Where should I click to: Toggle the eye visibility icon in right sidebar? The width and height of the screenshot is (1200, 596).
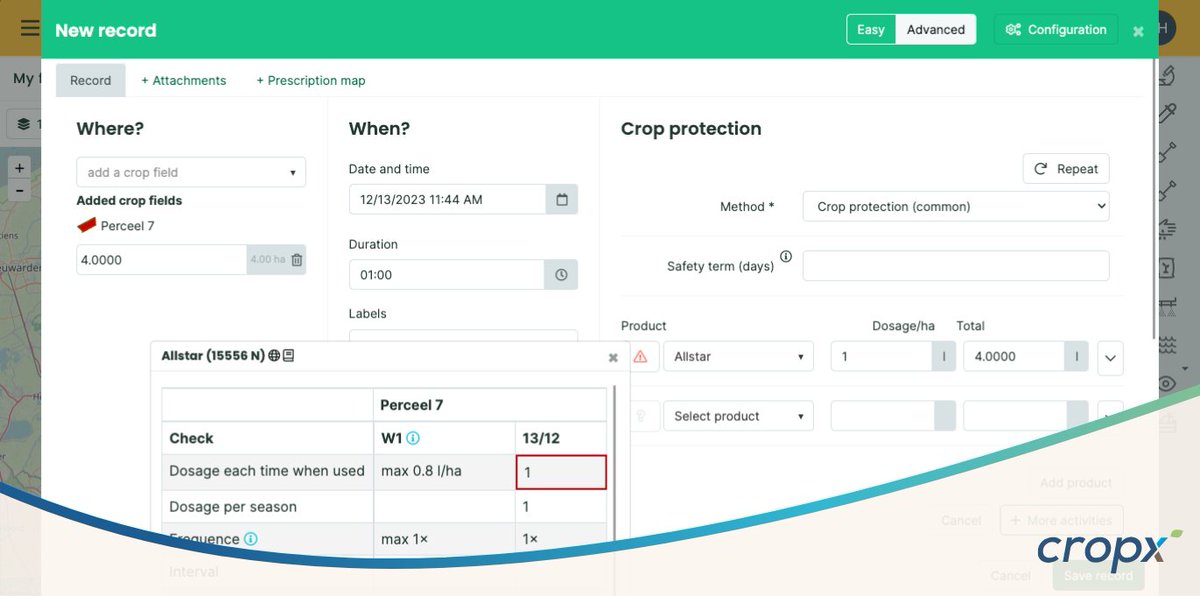(1166, 384)
